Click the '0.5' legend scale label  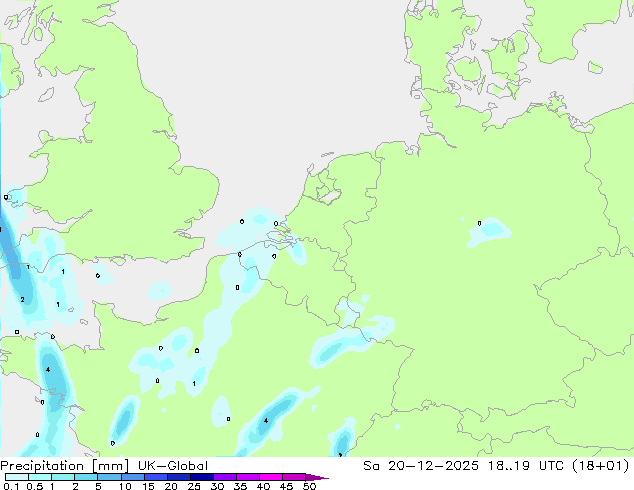point(35,486)
